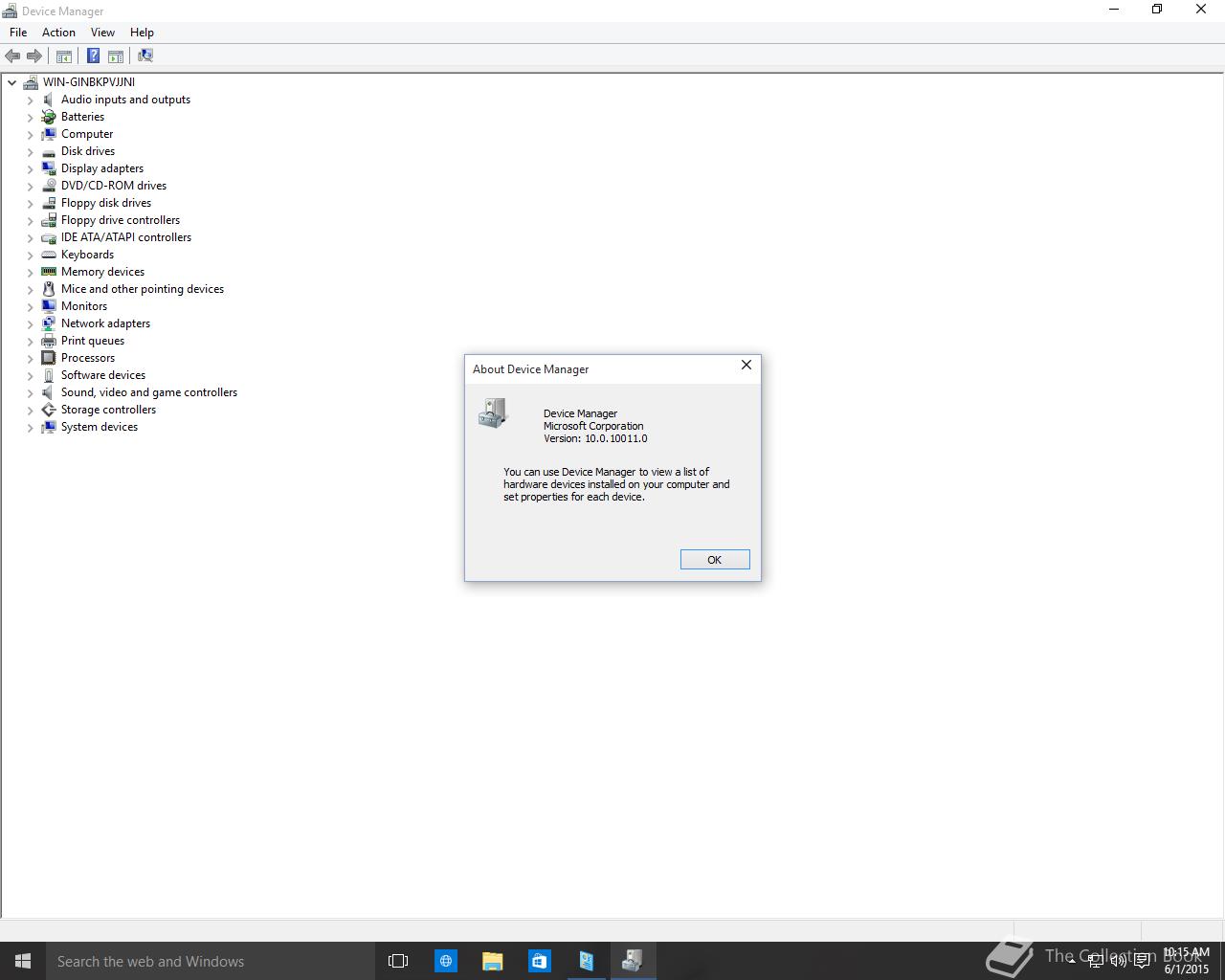Open the globe browser icon on taskbar
1225x980 pixels.
(446, 961)
